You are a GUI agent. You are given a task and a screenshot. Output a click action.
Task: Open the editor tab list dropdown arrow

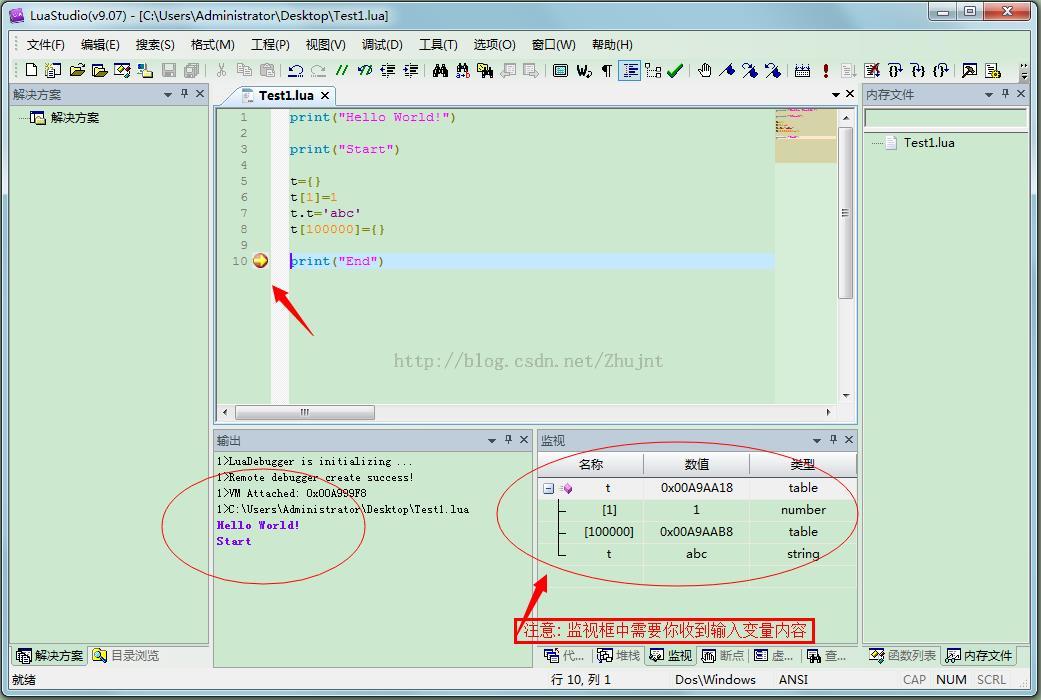point(836,95)
